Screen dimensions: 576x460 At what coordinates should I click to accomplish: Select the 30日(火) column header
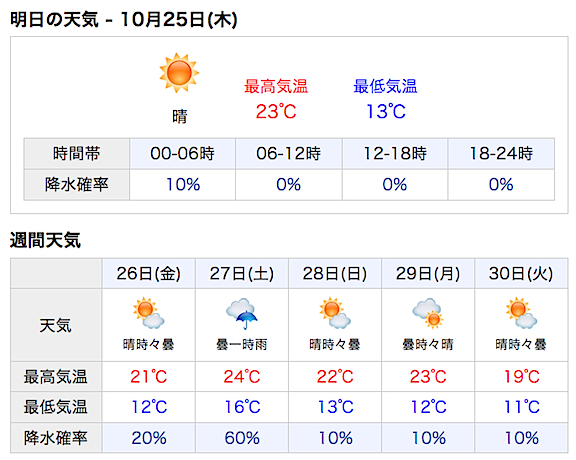click(x=521, y=274)
